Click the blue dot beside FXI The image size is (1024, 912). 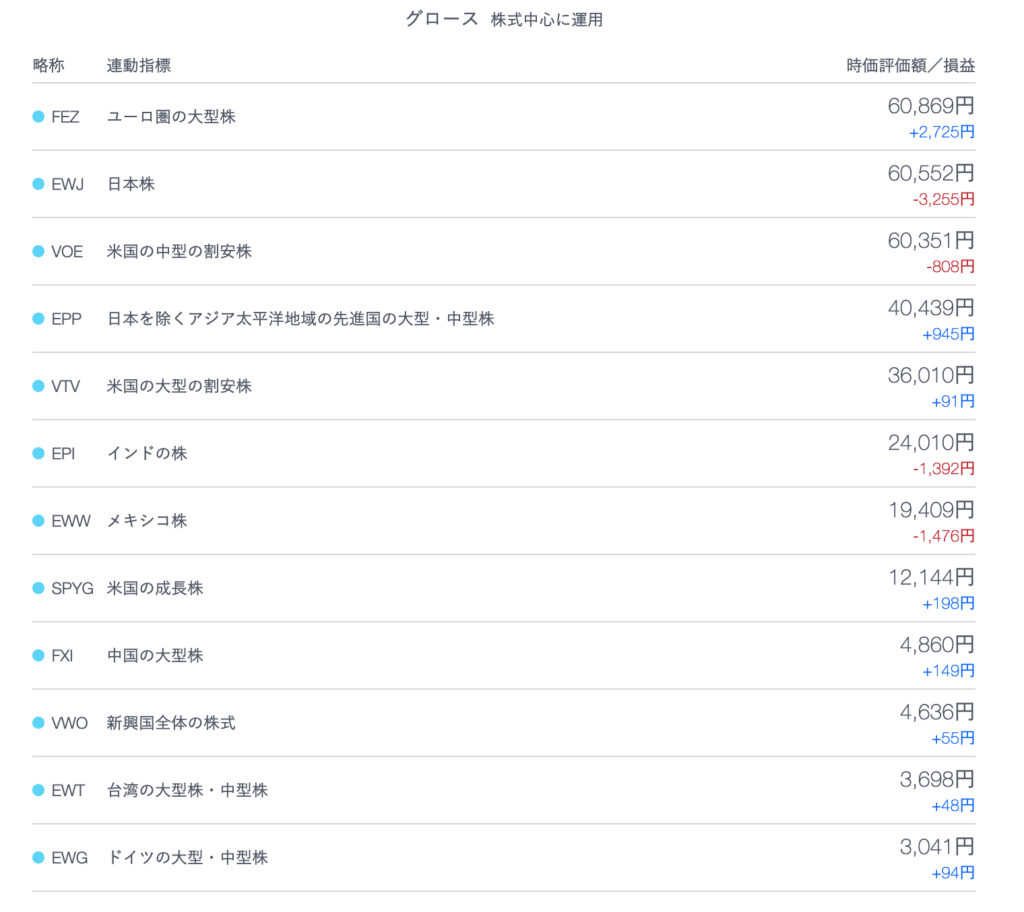point(39,655)
